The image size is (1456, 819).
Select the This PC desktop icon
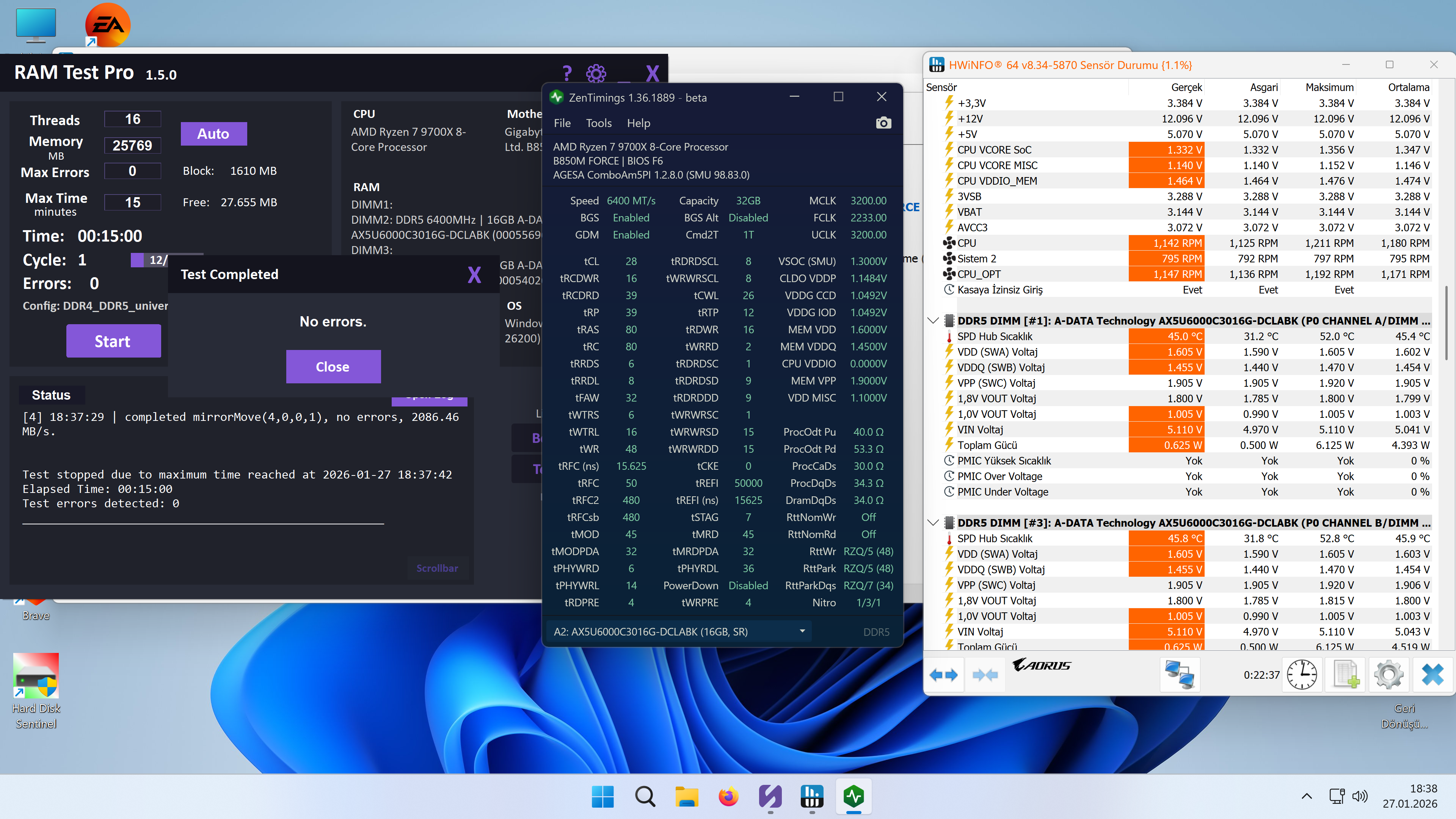tap(36, 25)
